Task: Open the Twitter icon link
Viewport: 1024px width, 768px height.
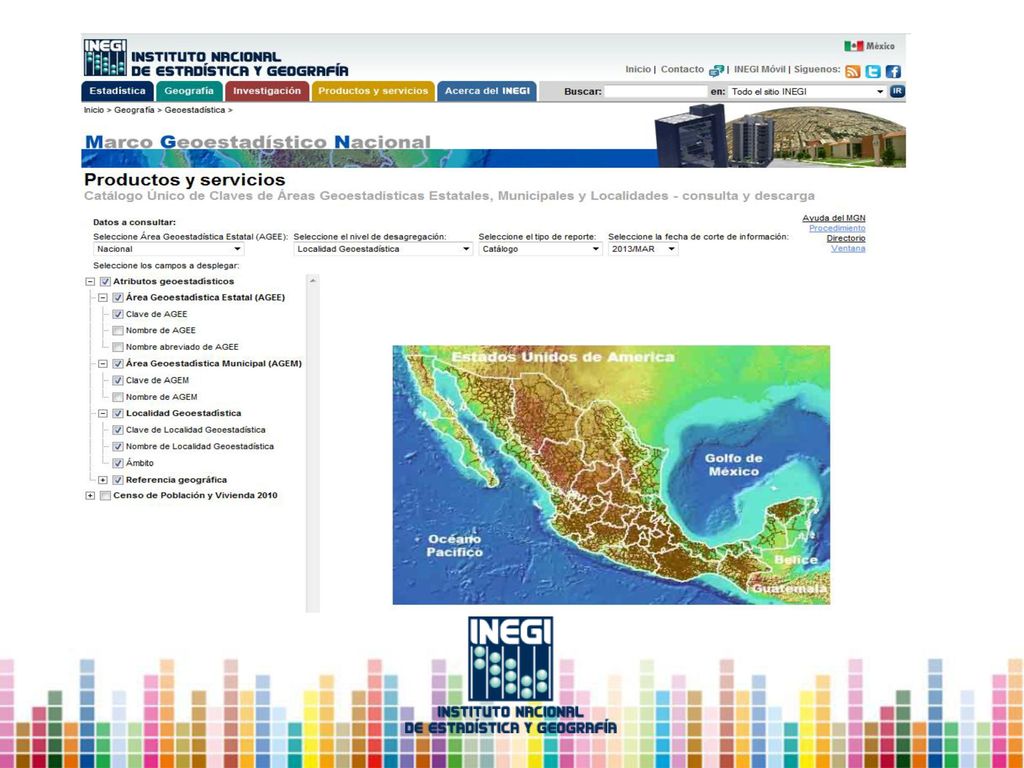Action: click(872, 71)
